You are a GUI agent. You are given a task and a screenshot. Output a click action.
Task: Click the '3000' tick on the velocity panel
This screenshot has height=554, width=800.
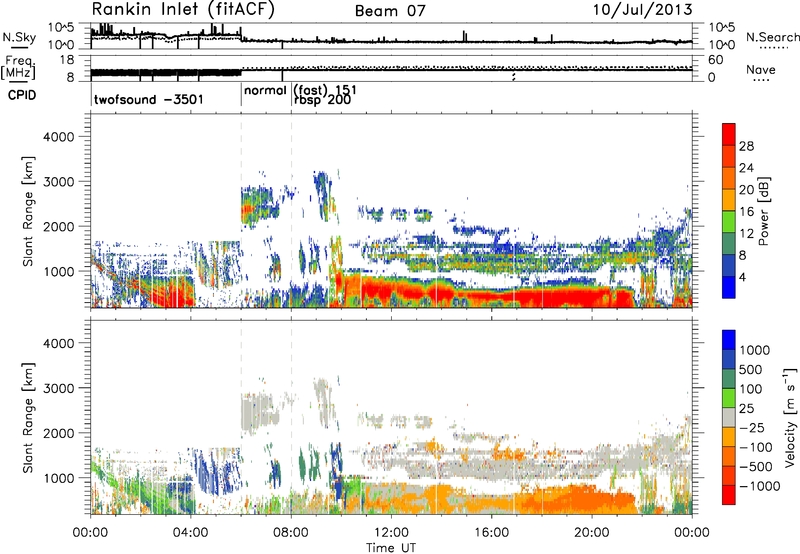point(58,388)
